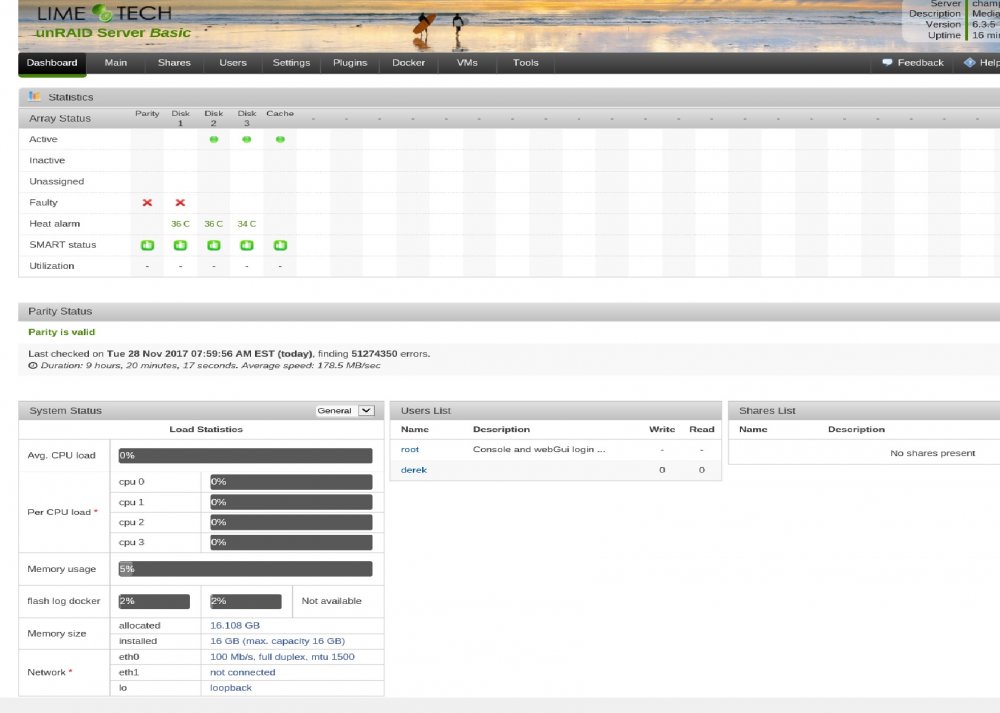
Task: Click Disk 3 green active indicator
Action: (x=247, y=139)
